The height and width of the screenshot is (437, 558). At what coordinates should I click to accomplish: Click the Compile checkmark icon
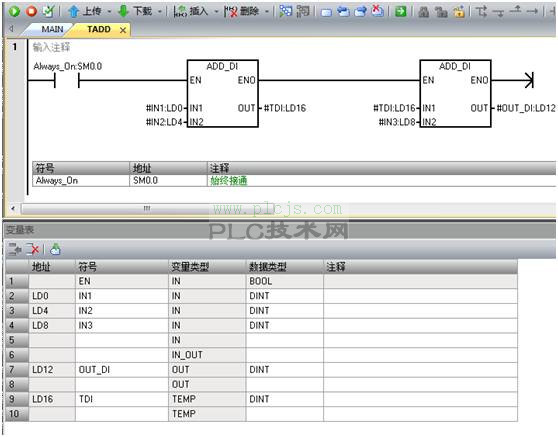click(x=48, y=11)
